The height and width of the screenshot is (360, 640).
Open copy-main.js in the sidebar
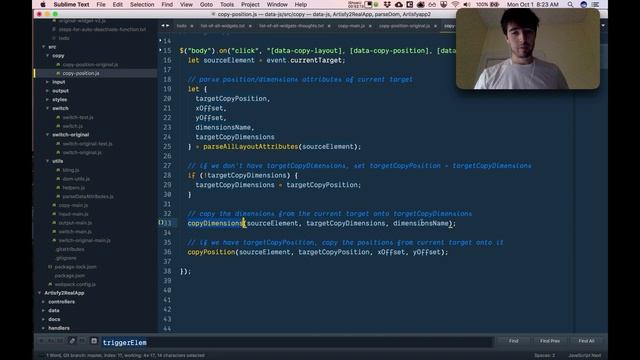pos(73,205)
